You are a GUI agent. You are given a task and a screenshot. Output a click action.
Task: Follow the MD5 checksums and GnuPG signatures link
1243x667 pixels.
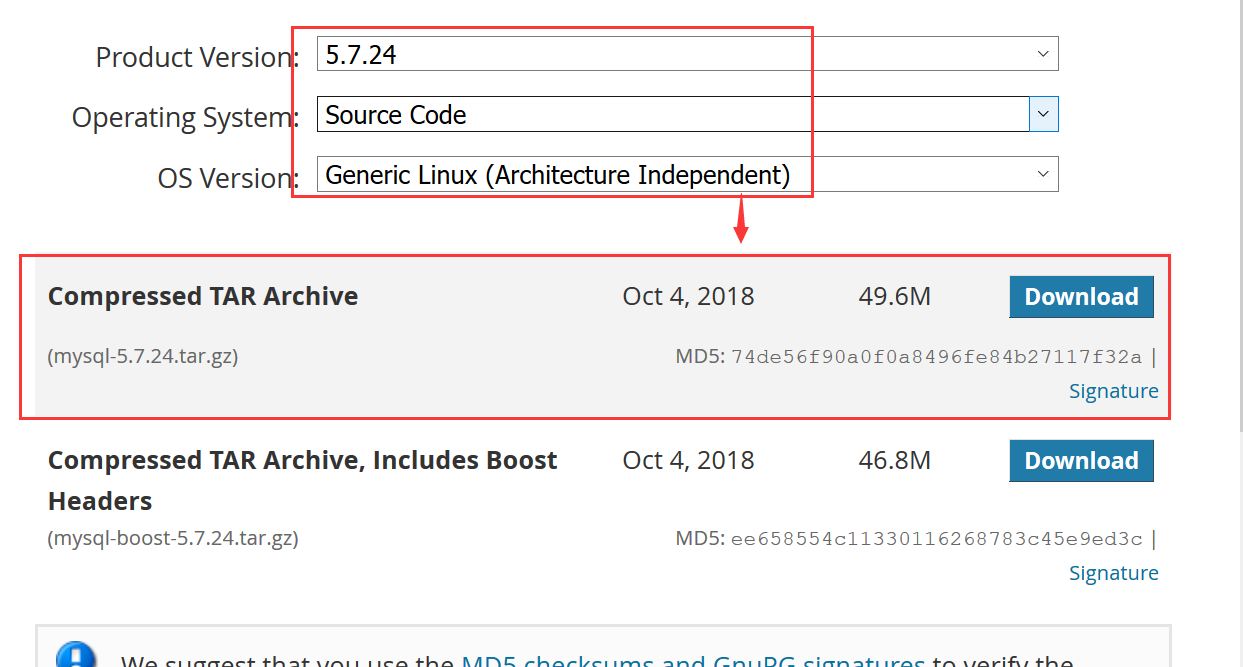693,659
